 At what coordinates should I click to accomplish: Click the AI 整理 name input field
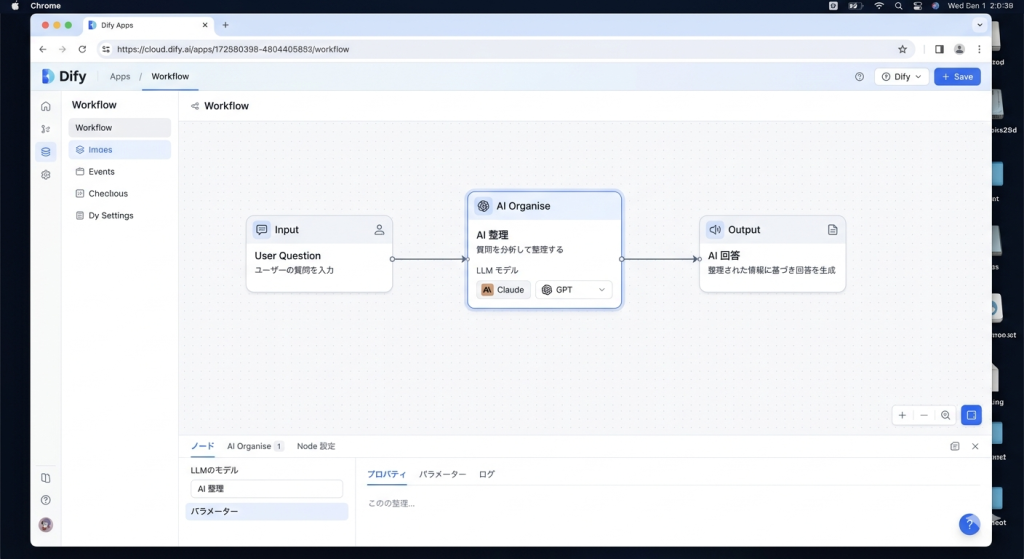coord(266,489)
